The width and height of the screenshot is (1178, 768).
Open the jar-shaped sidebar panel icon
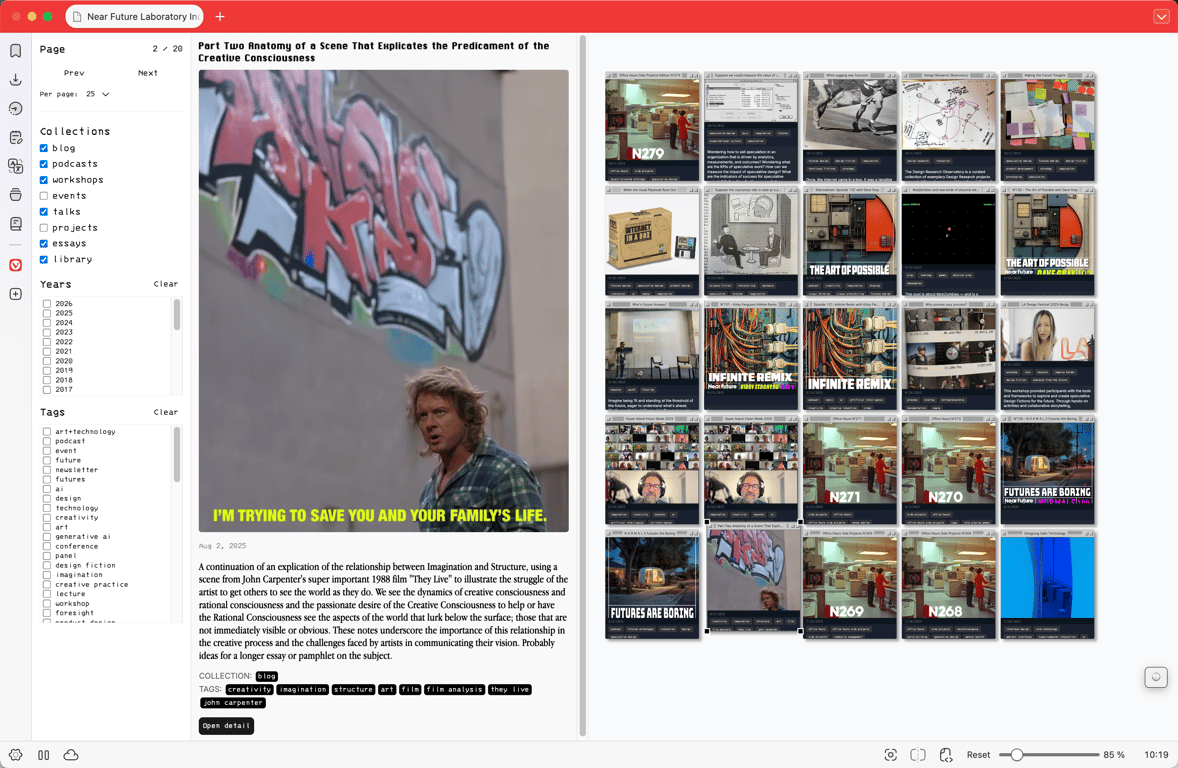[15, 195]
